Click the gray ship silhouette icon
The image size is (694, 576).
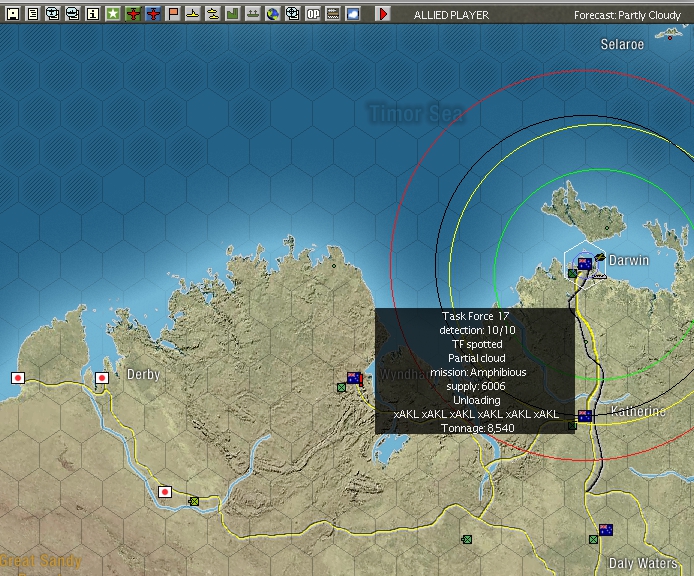coord(253,14)
